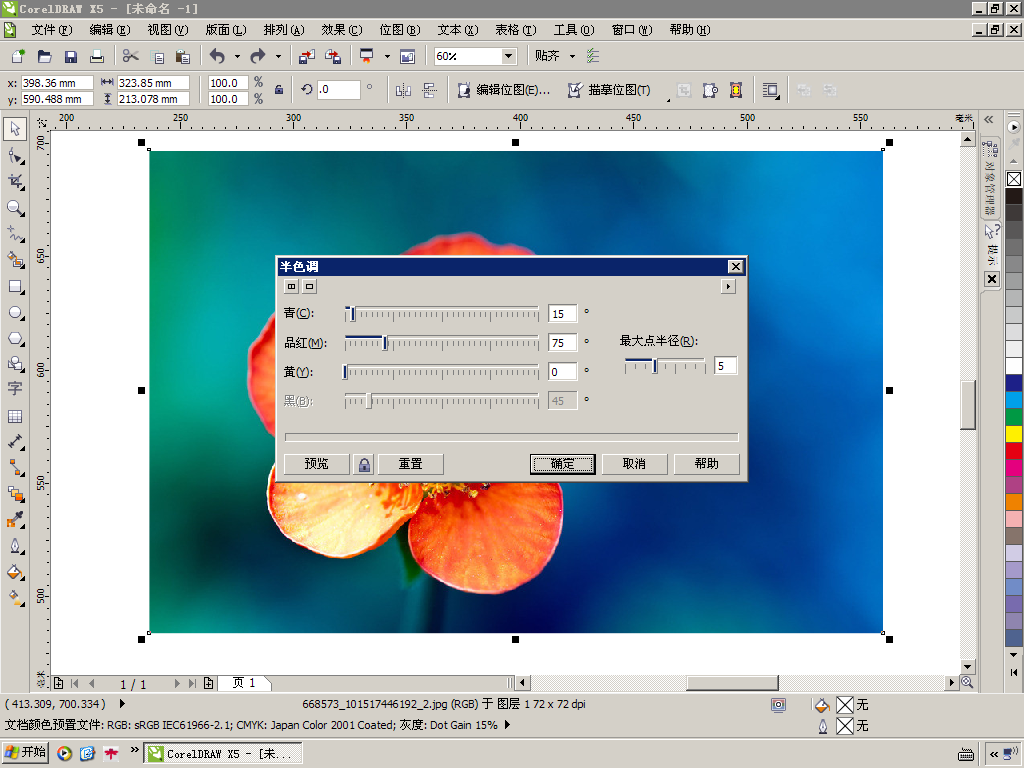Click the Open folder icon
This screenshot has height=768, width=1024.
click(44, 56)
